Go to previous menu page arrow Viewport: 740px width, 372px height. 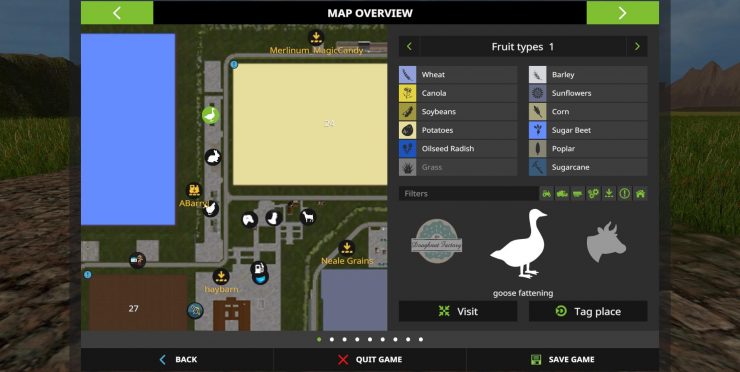(117, 13)
